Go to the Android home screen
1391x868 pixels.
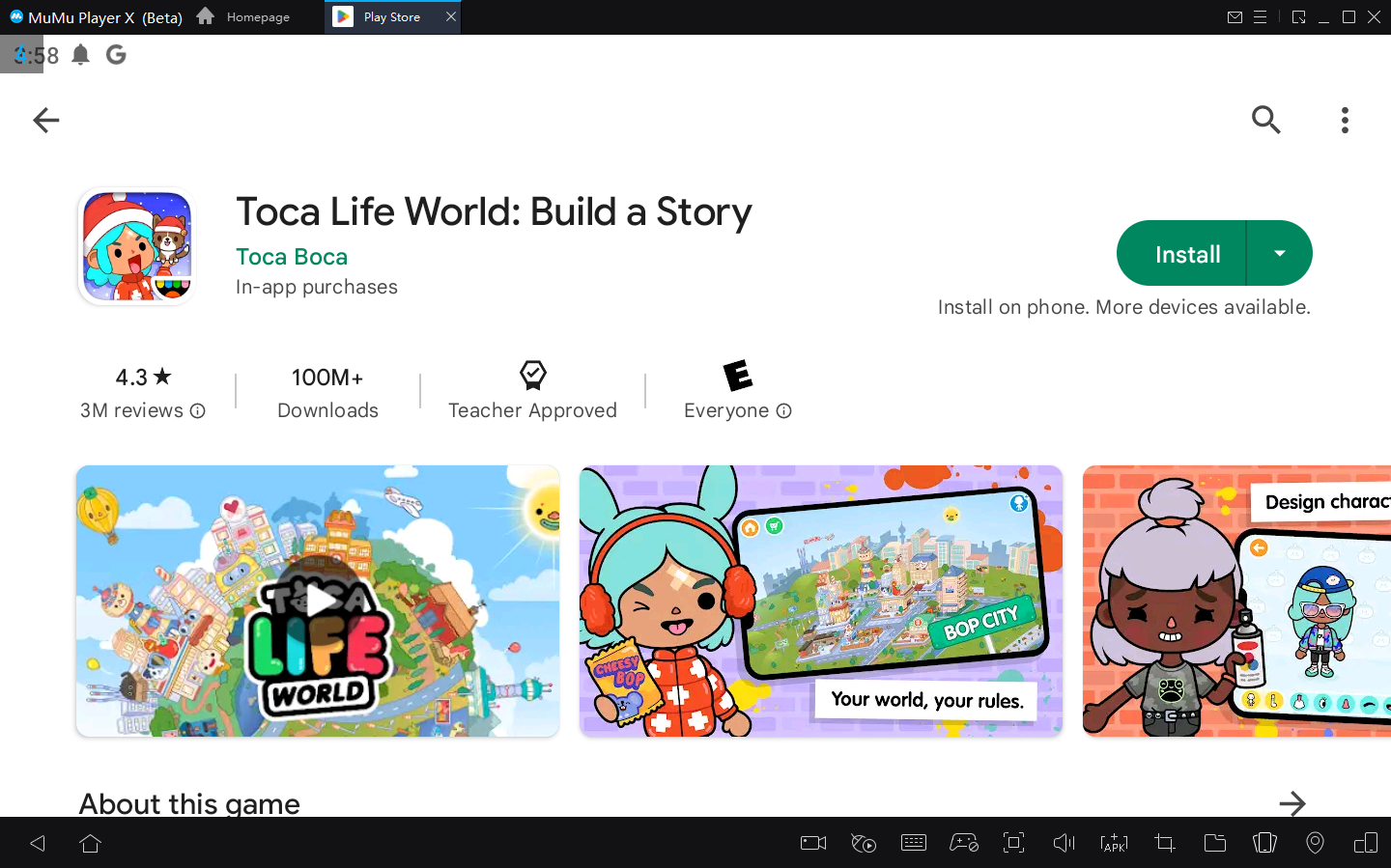[91, 843]
